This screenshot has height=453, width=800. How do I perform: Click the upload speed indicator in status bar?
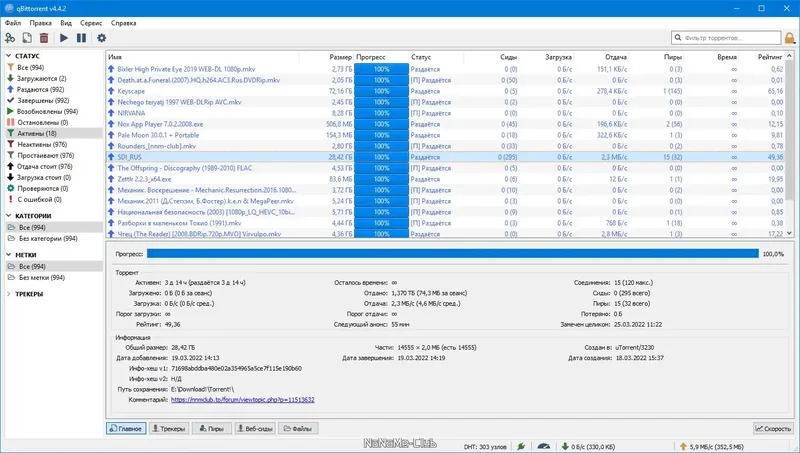[712, 446]
